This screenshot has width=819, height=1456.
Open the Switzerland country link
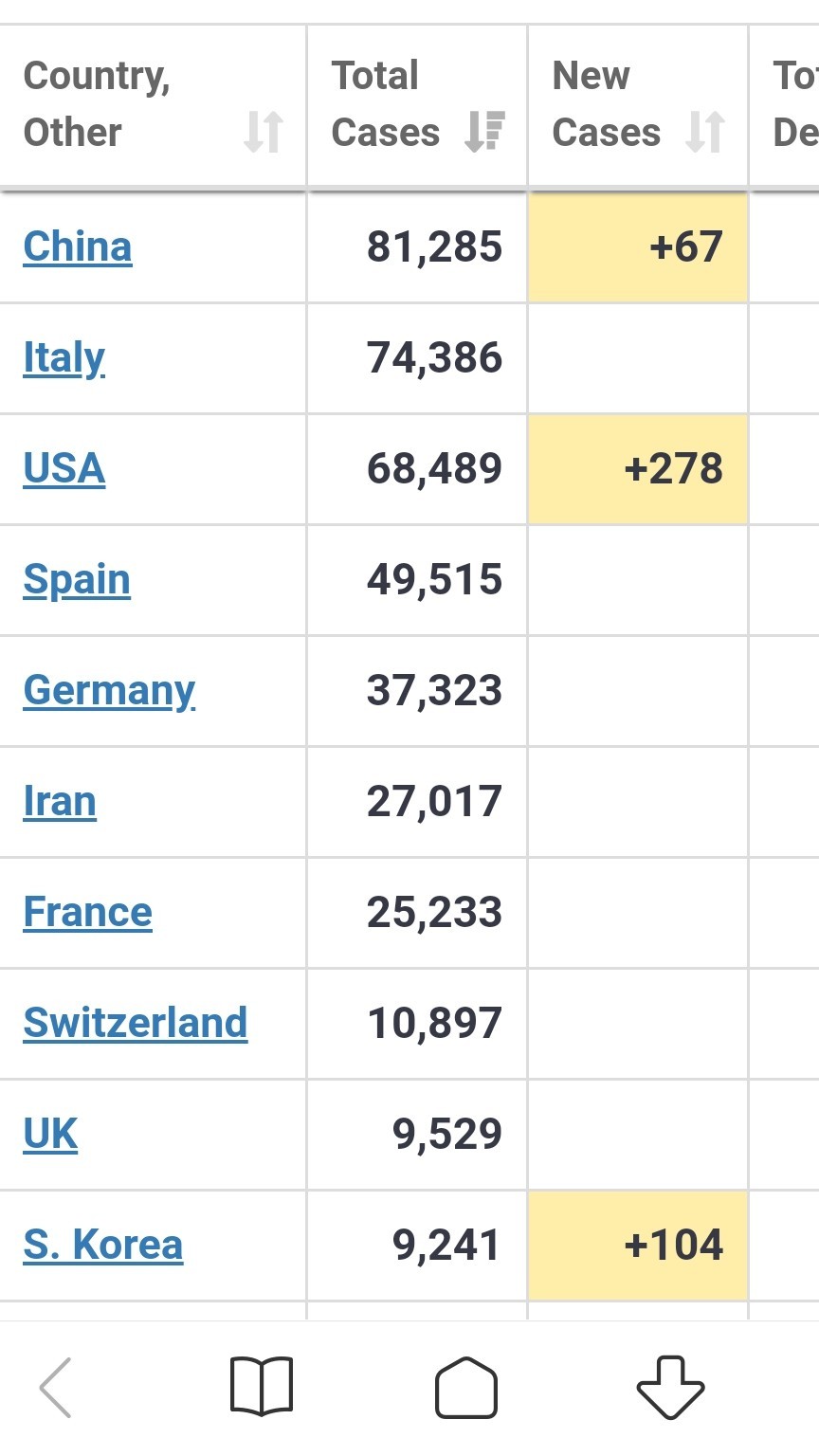coord(136,1023)
